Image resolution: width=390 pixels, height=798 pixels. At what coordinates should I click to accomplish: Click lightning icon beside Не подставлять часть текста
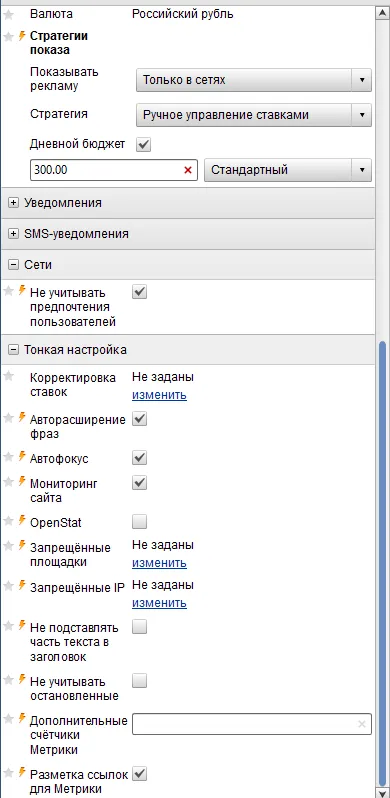tap(22, 625)
